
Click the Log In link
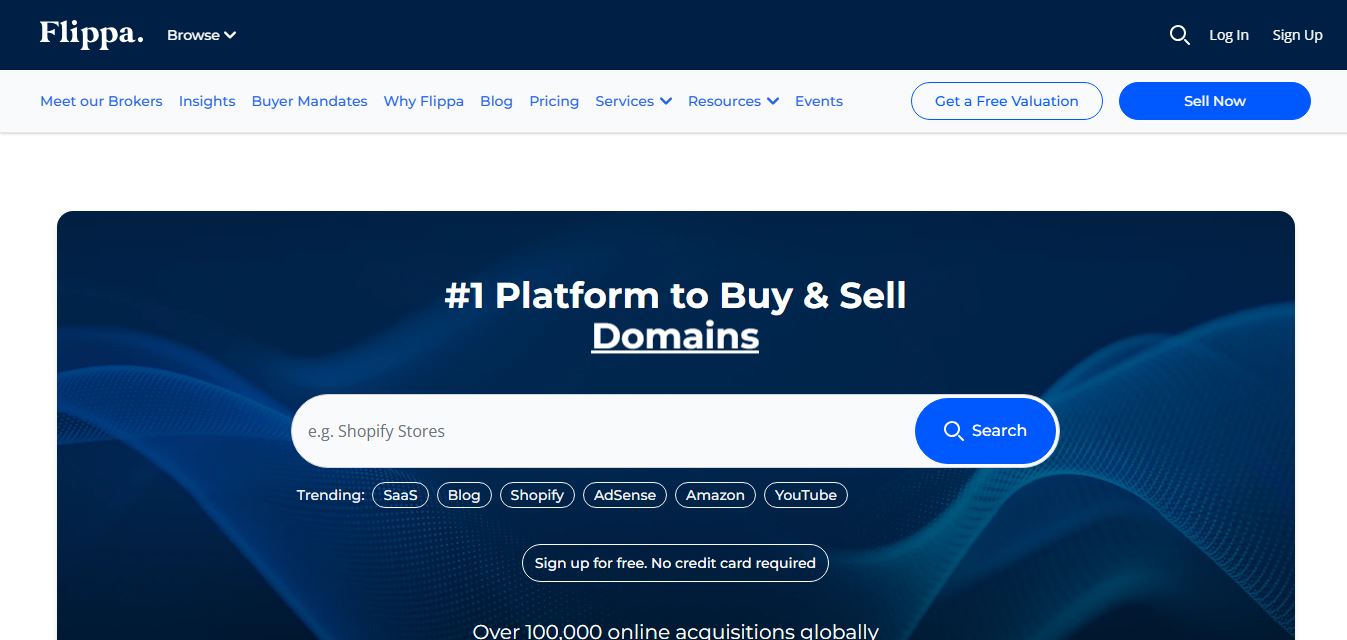(1228, 35)
